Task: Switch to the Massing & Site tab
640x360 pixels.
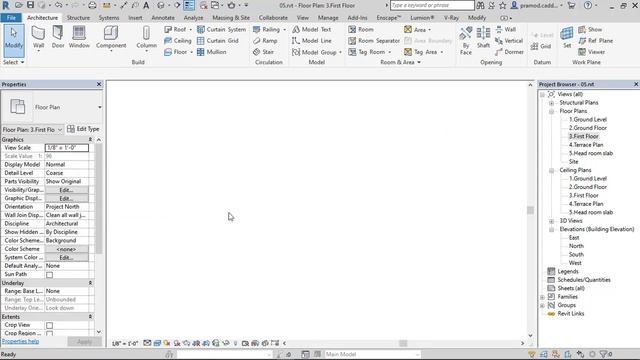Action: click(231, 18)
